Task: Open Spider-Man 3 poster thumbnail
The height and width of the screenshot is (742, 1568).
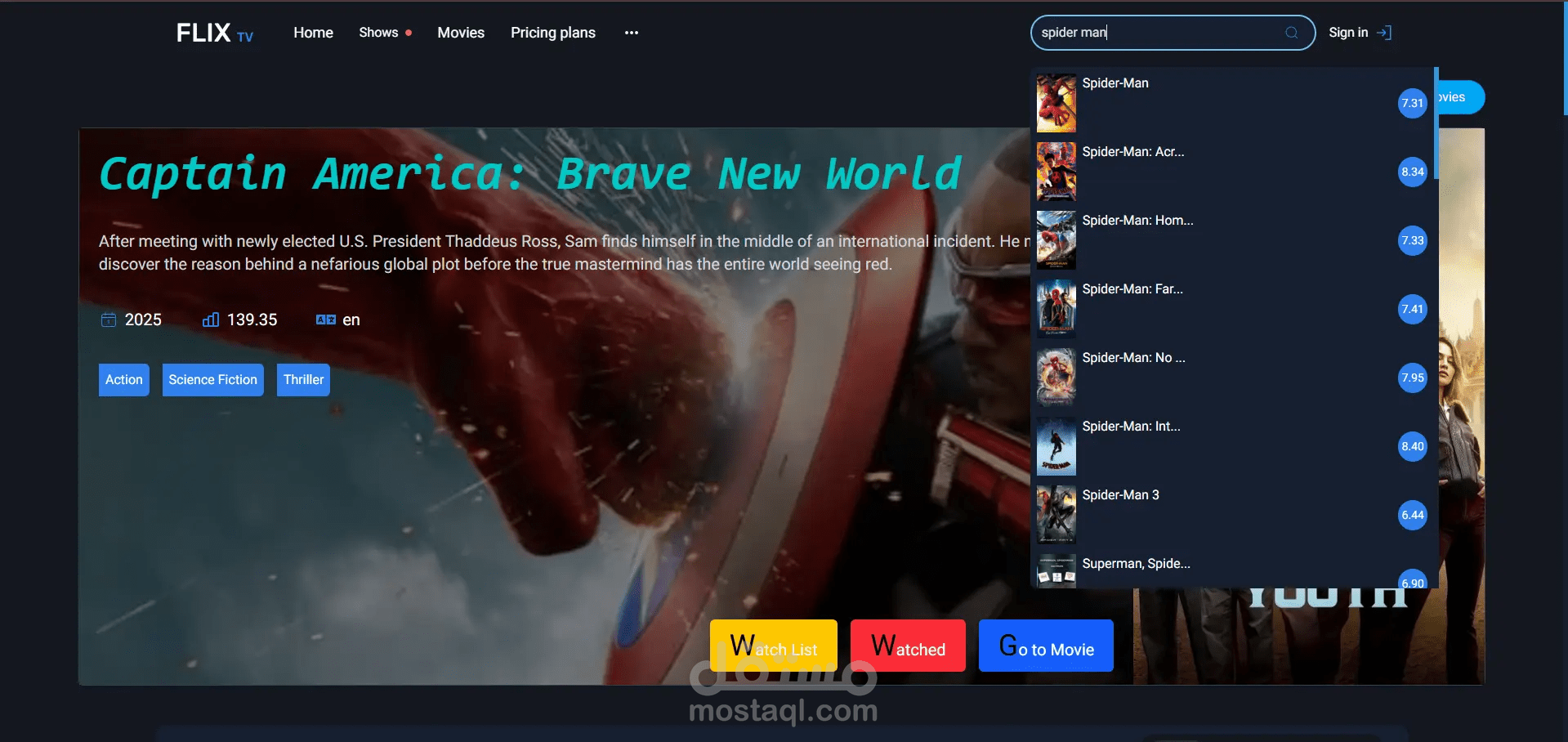Action: click(1057, 515)
